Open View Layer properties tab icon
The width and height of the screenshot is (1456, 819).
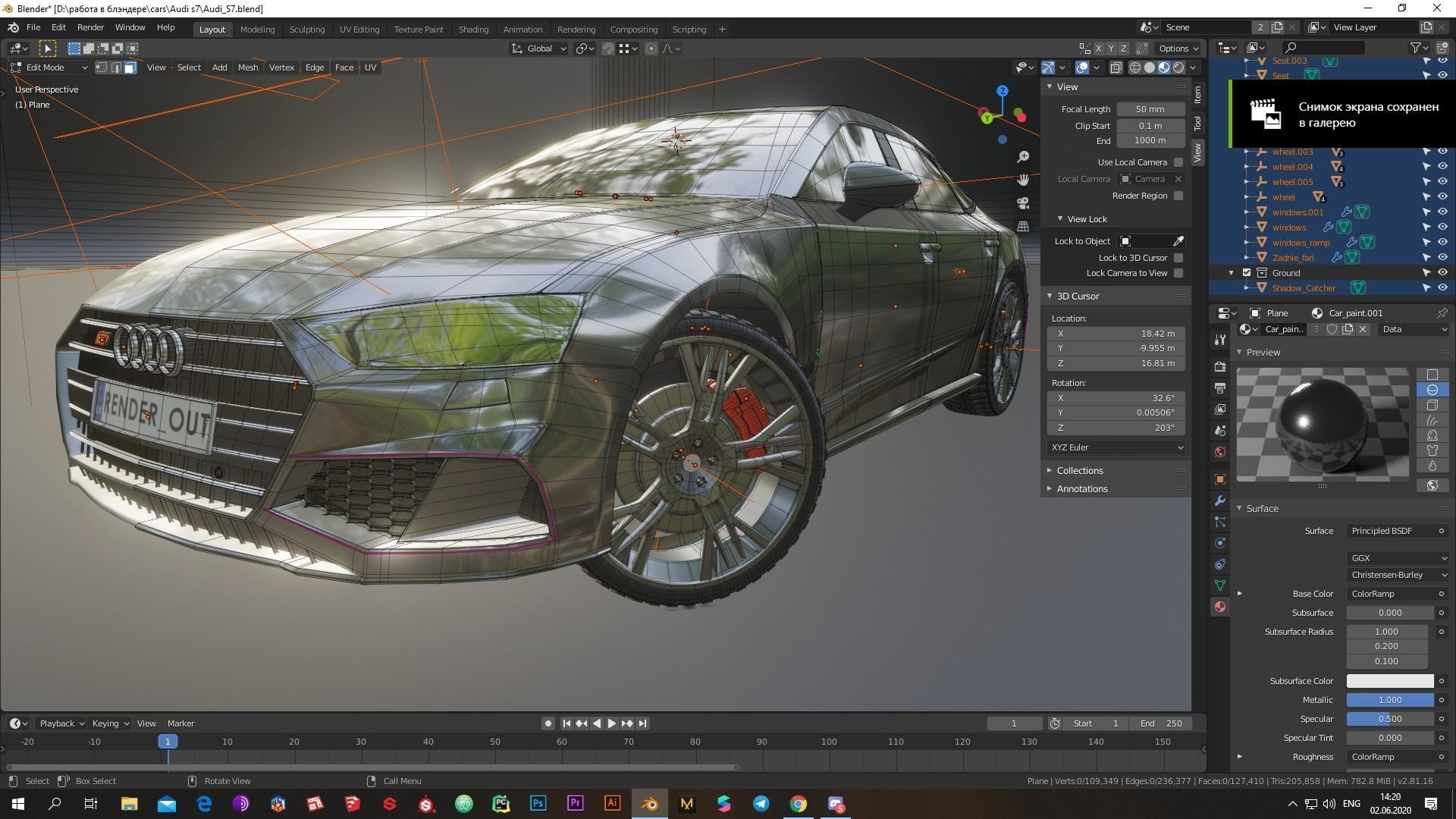tap(1219, 409)
